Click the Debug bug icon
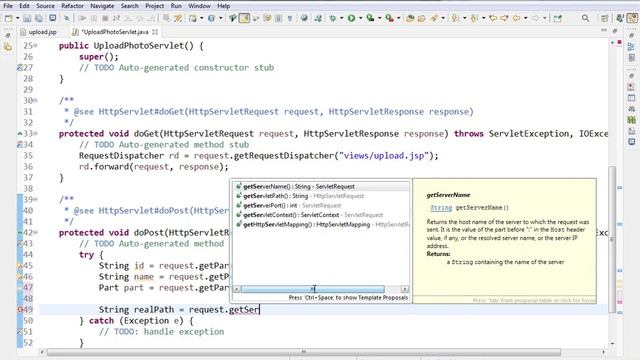The height and width of the screenshot is (360, 640). coord(333,18)
